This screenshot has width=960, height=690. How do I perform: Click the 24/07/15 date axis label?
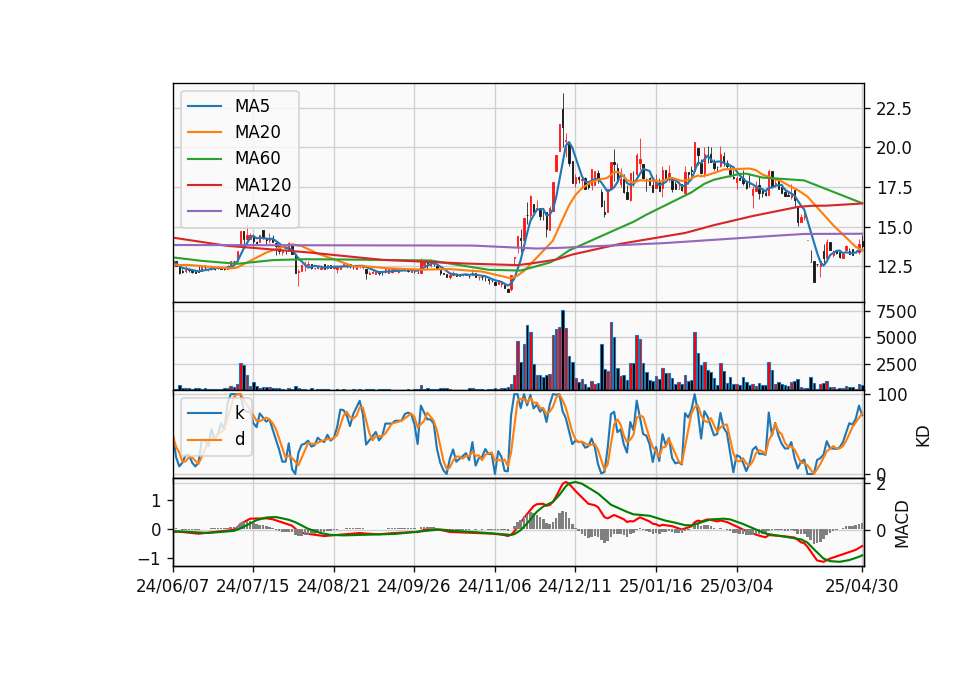(x=253, y=586)
